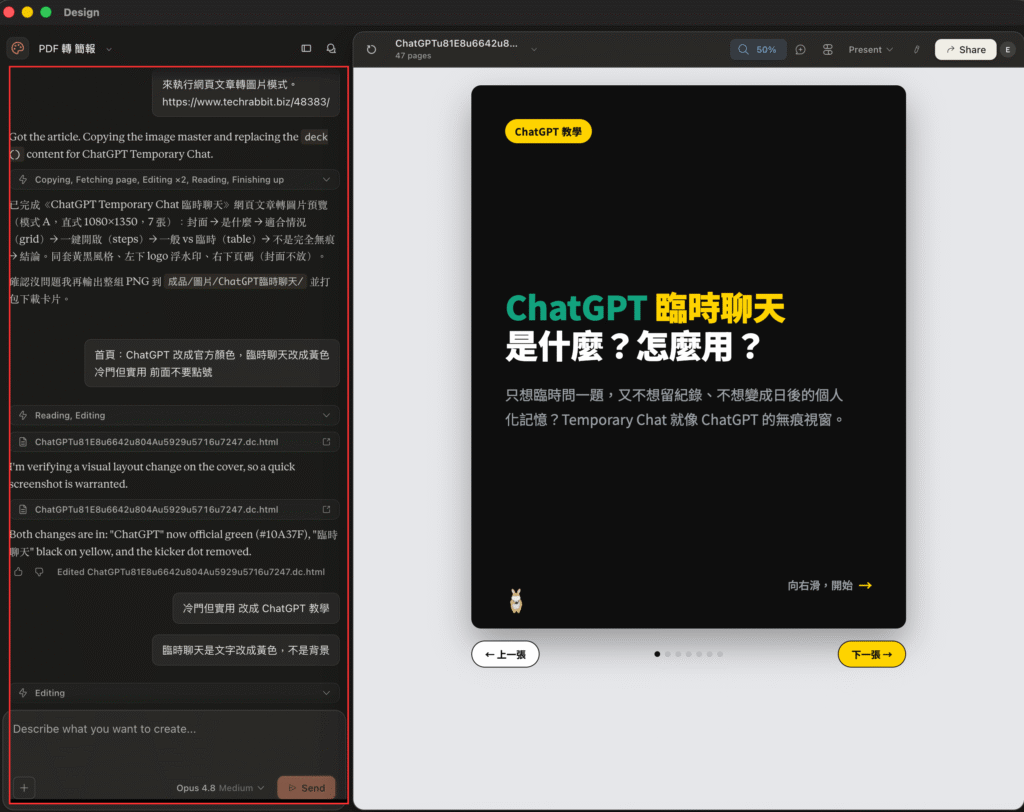Open second ChatGPTu81E8 file external link icon

[327, 509]
